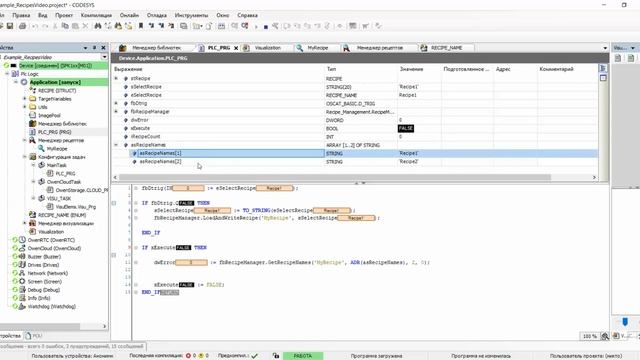
Task: Click the PLC_PRG (PRG) icon in device tree
Action: point(33,132)
